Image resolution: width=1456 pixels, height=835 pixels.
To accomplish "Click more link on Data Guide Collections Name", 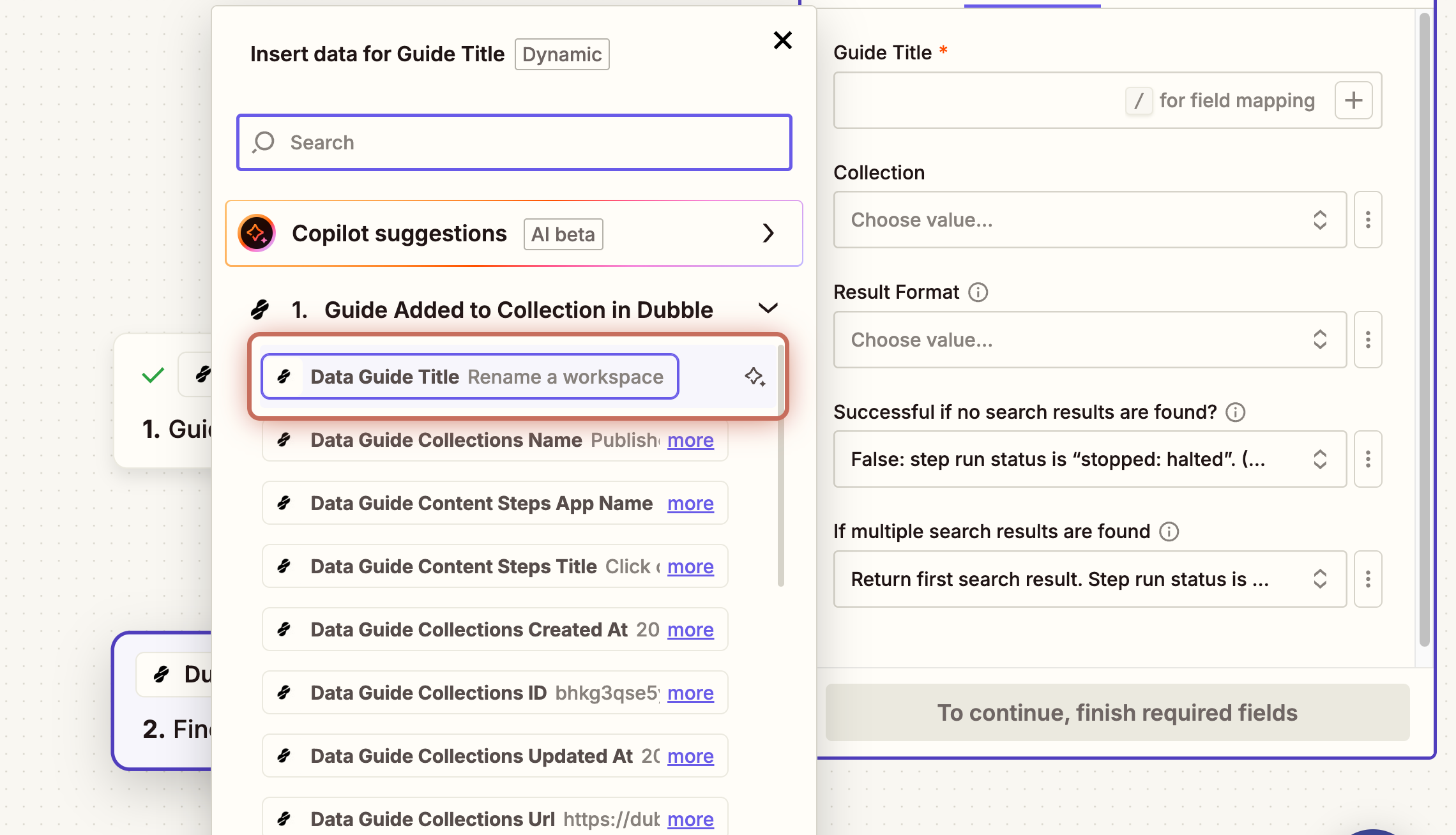I will (690, 440).
